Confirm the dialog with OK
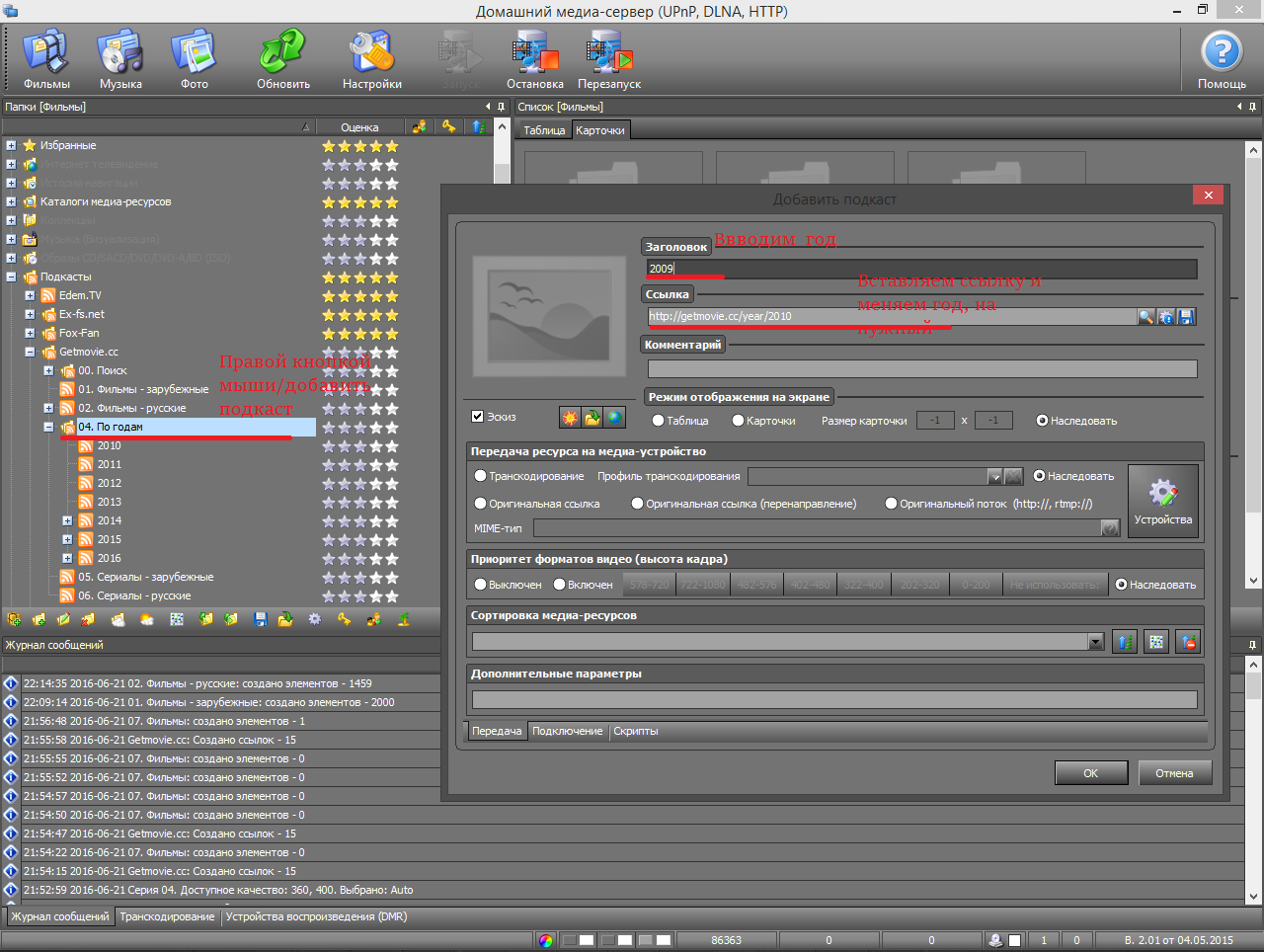This screenshot has height=952, width=1264. tap(1090, 773)
